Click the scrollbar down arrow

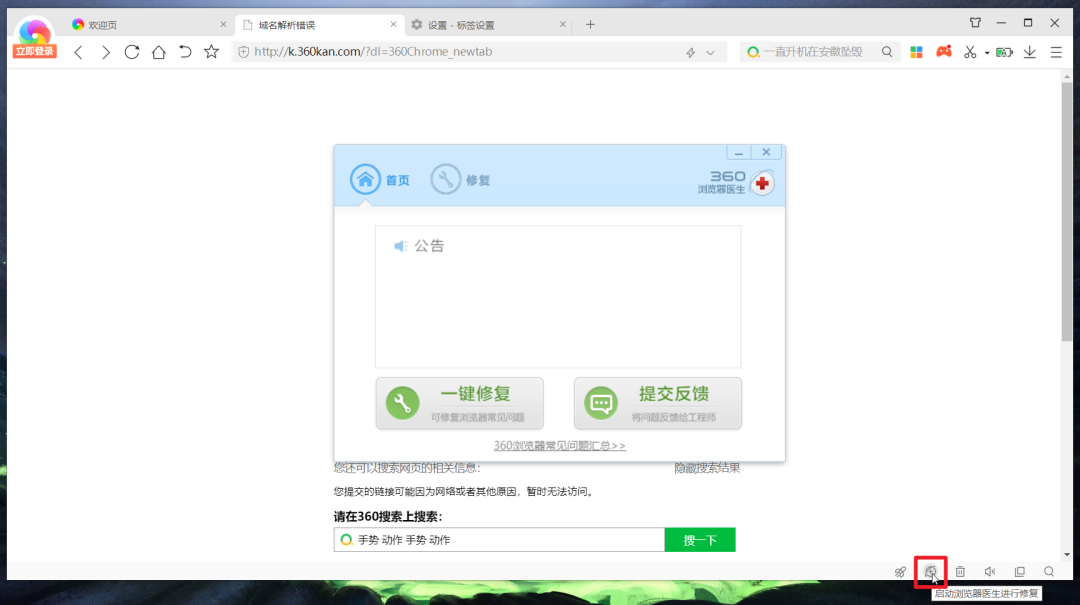1067,555
